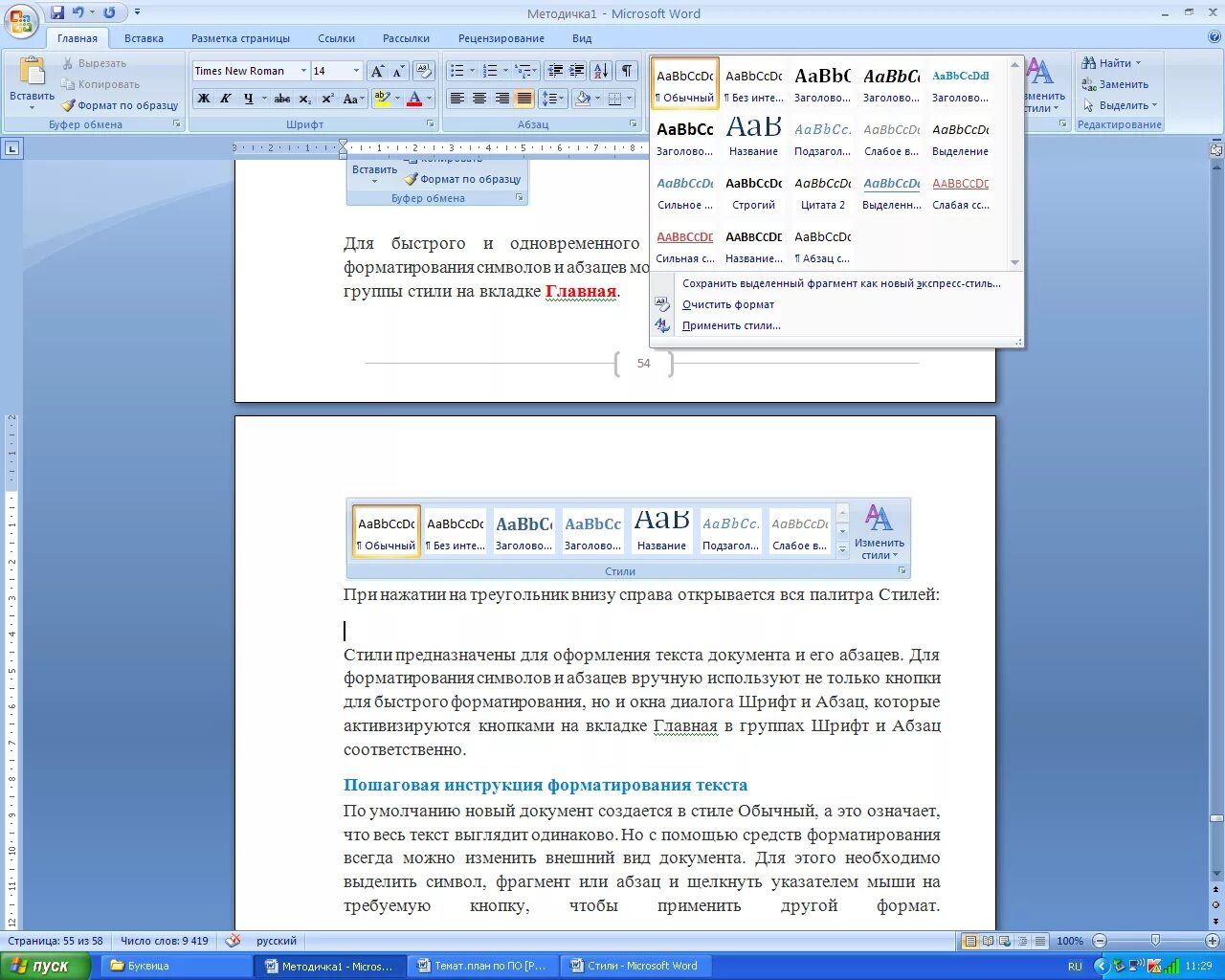Toggle show paragraph marks (¶)

click(x=627, y=71)
